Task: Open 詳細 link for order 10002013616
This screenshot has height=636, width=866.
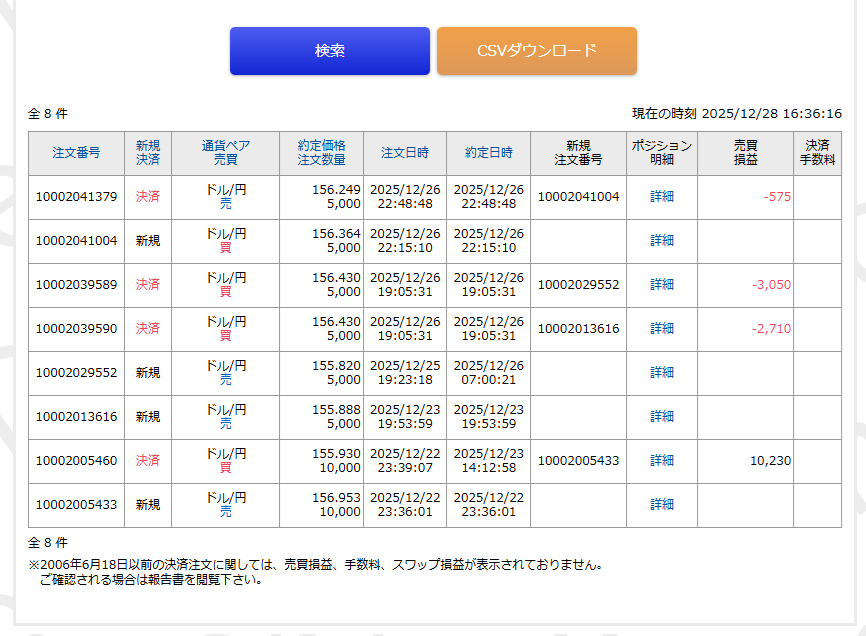Action: [662, 417]
